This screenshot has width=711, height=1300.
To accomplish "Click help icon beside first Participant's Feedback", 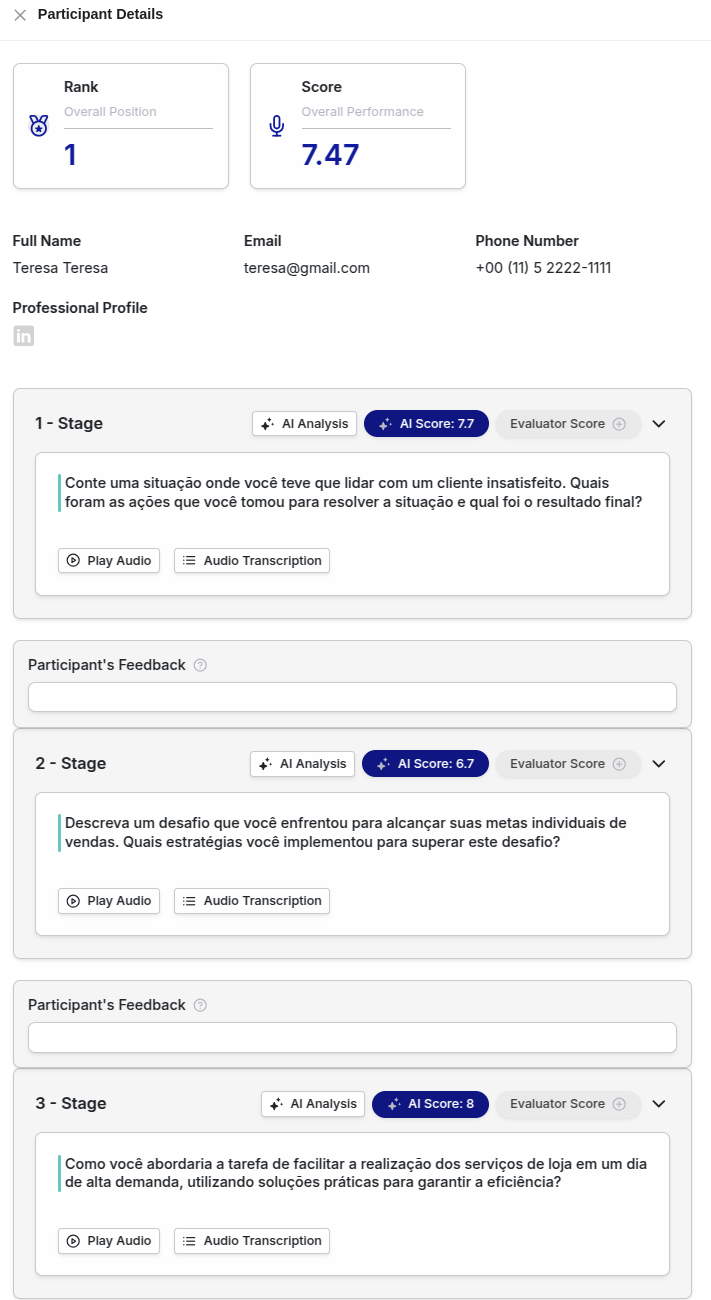I will click(200, 665).
